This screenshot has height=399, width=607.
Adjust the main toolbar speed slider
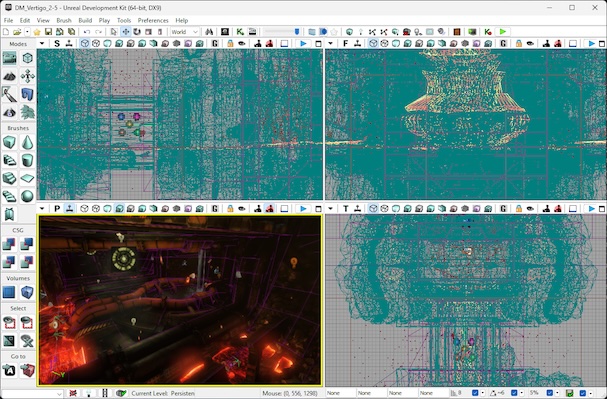click(x=282, y=32)
